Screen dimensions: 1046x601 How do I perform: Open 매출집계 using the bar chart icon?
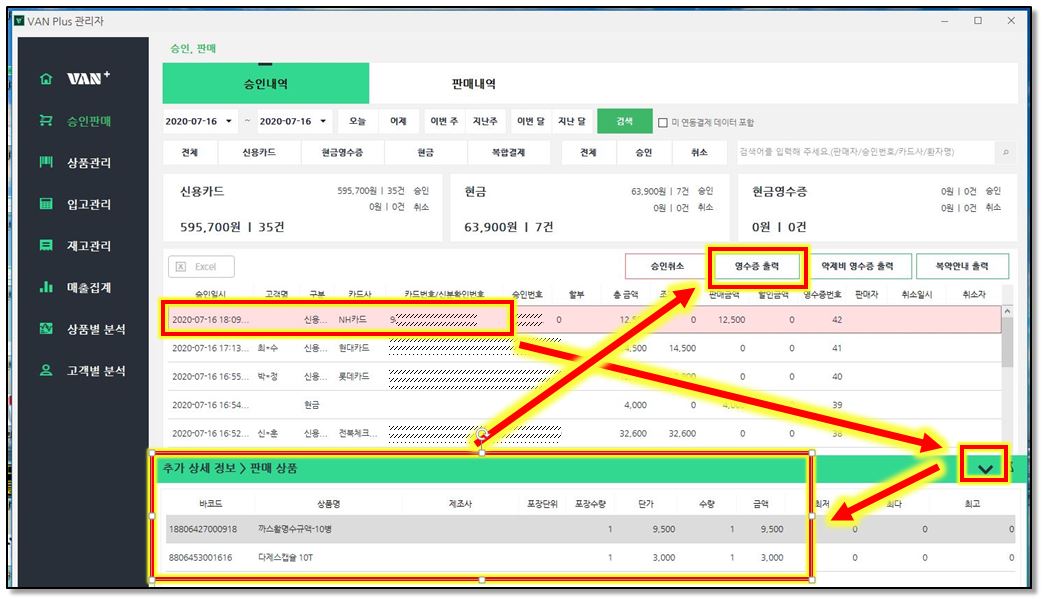point(45,287)
